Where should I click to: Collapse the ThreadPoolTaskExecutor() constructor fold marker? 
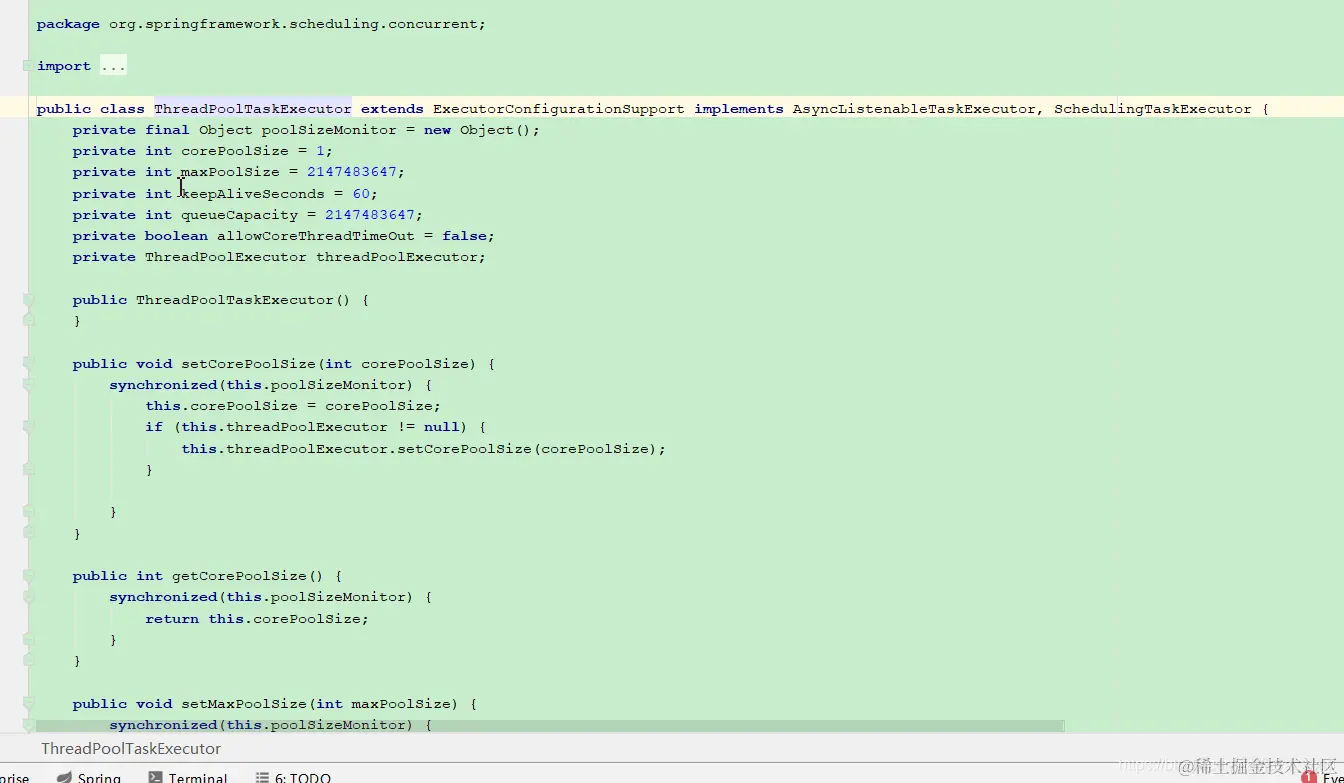click(28, 300)
